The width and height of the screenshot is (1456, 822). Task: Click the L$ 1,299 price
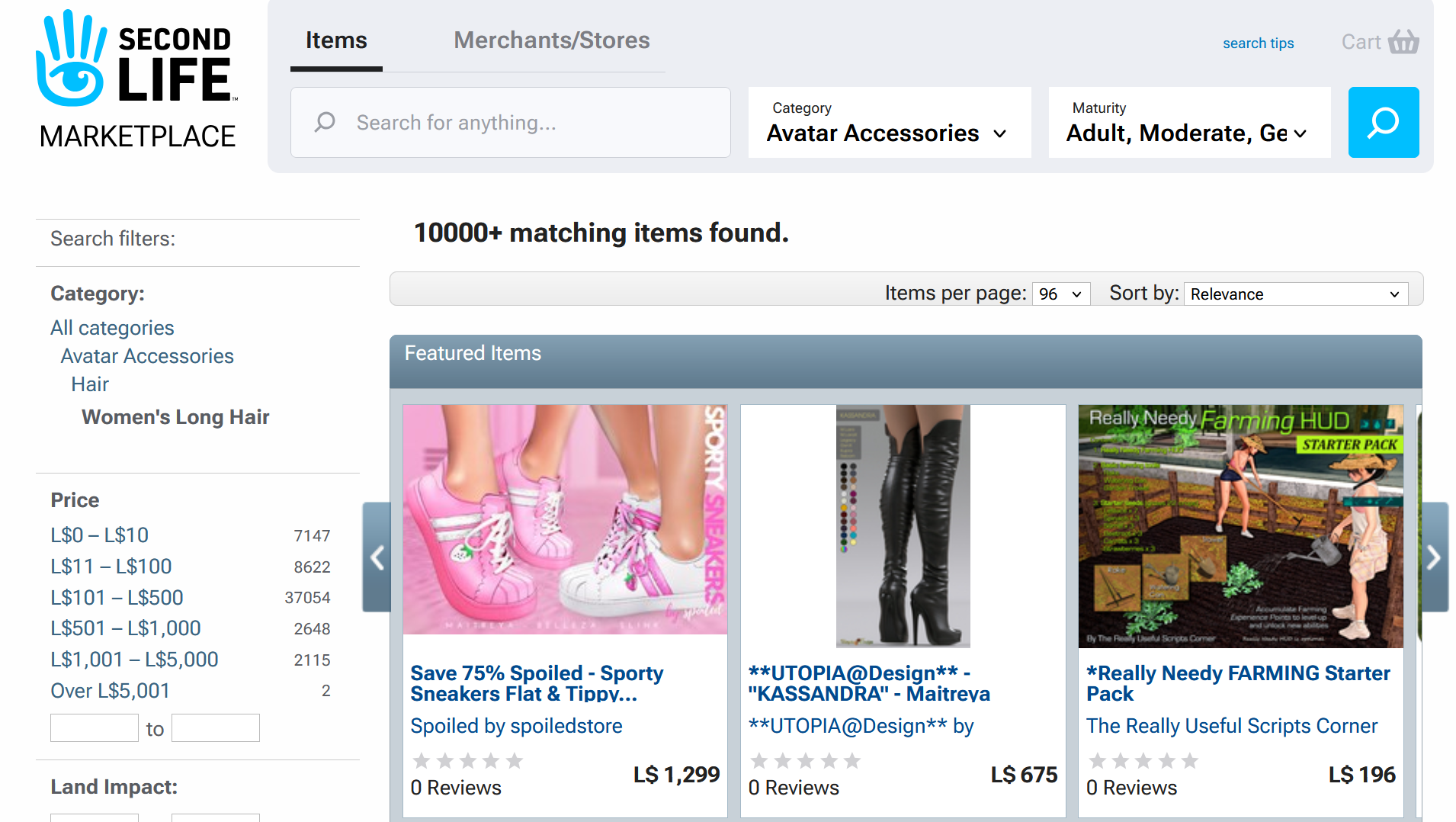(676, 775)
